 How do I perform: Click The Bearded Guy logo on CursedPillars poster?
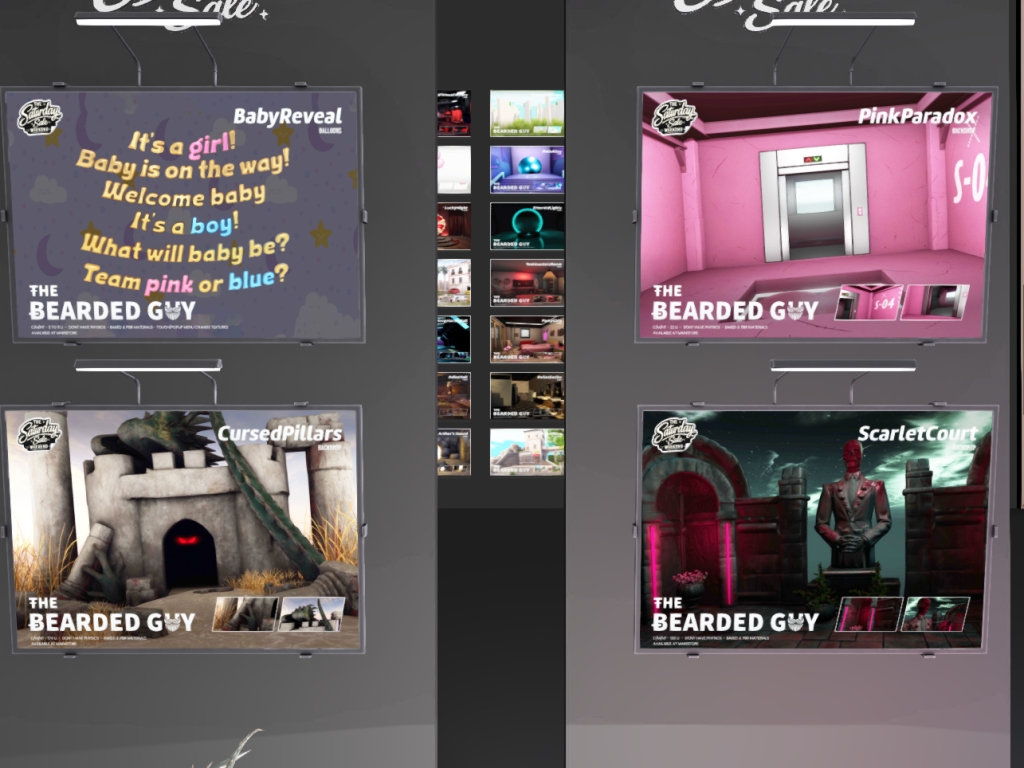point(112,614)
